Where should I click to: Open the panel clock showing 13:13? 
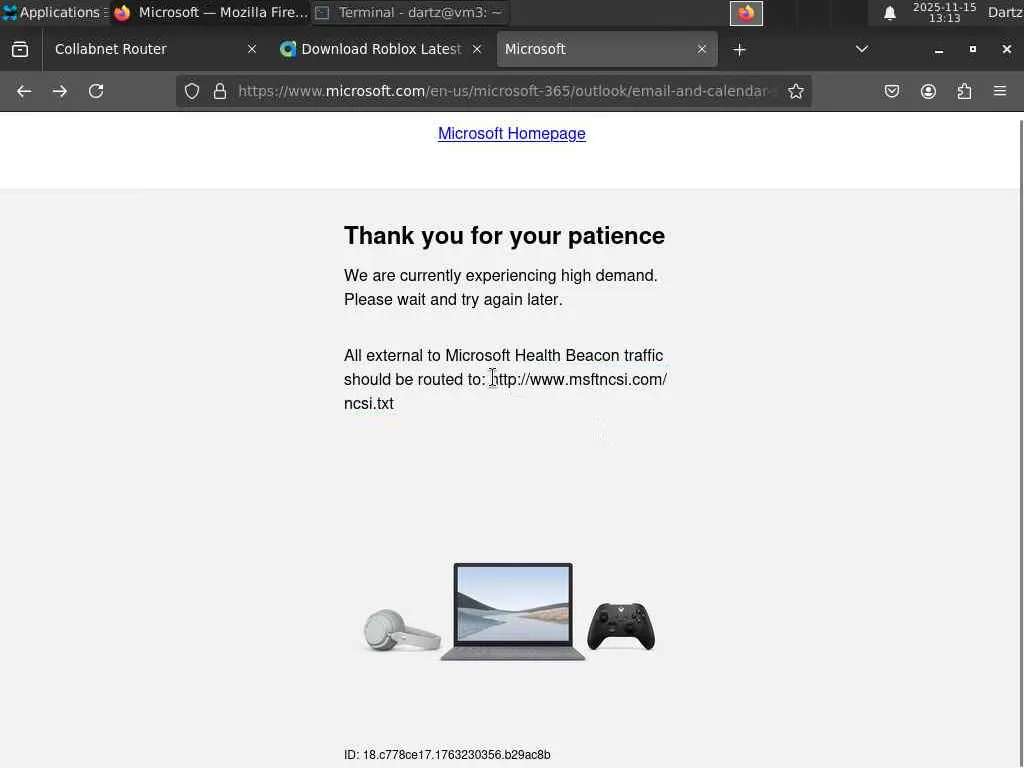tap(944, 12)
